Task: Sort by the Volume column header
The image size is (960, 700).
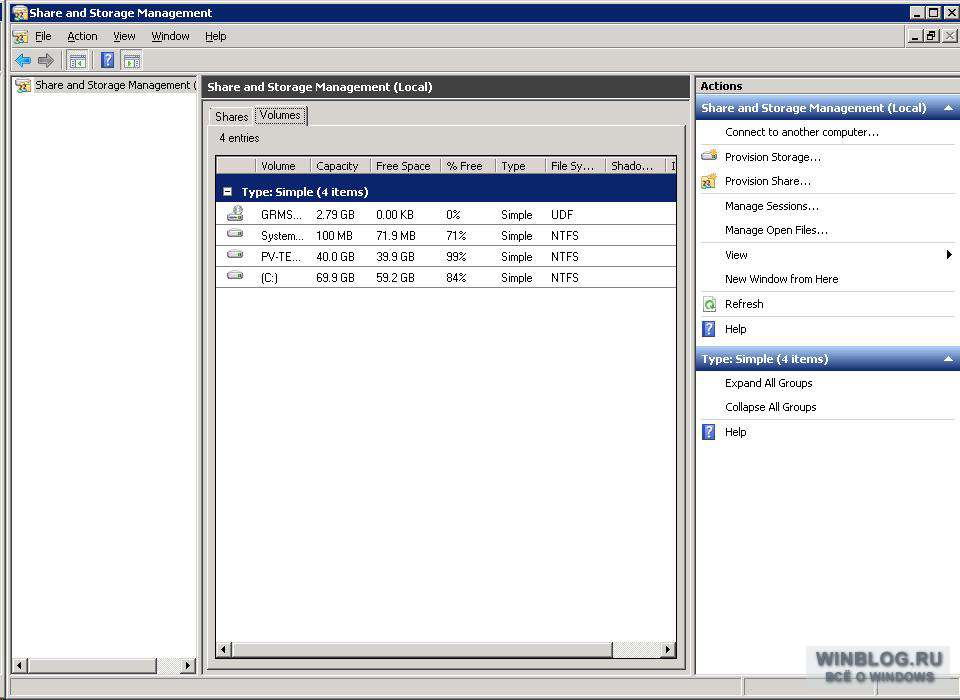Action: (x=283, y=166)
